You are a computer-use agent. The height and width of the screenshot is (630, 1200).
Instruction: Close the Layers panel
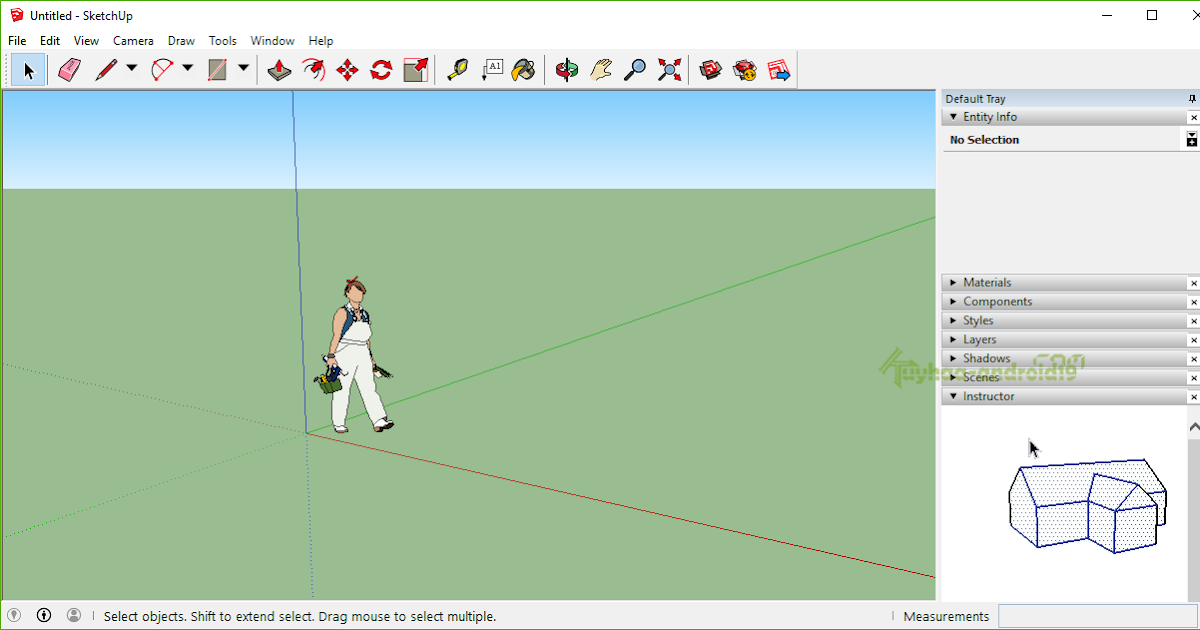click(1193, 340)
